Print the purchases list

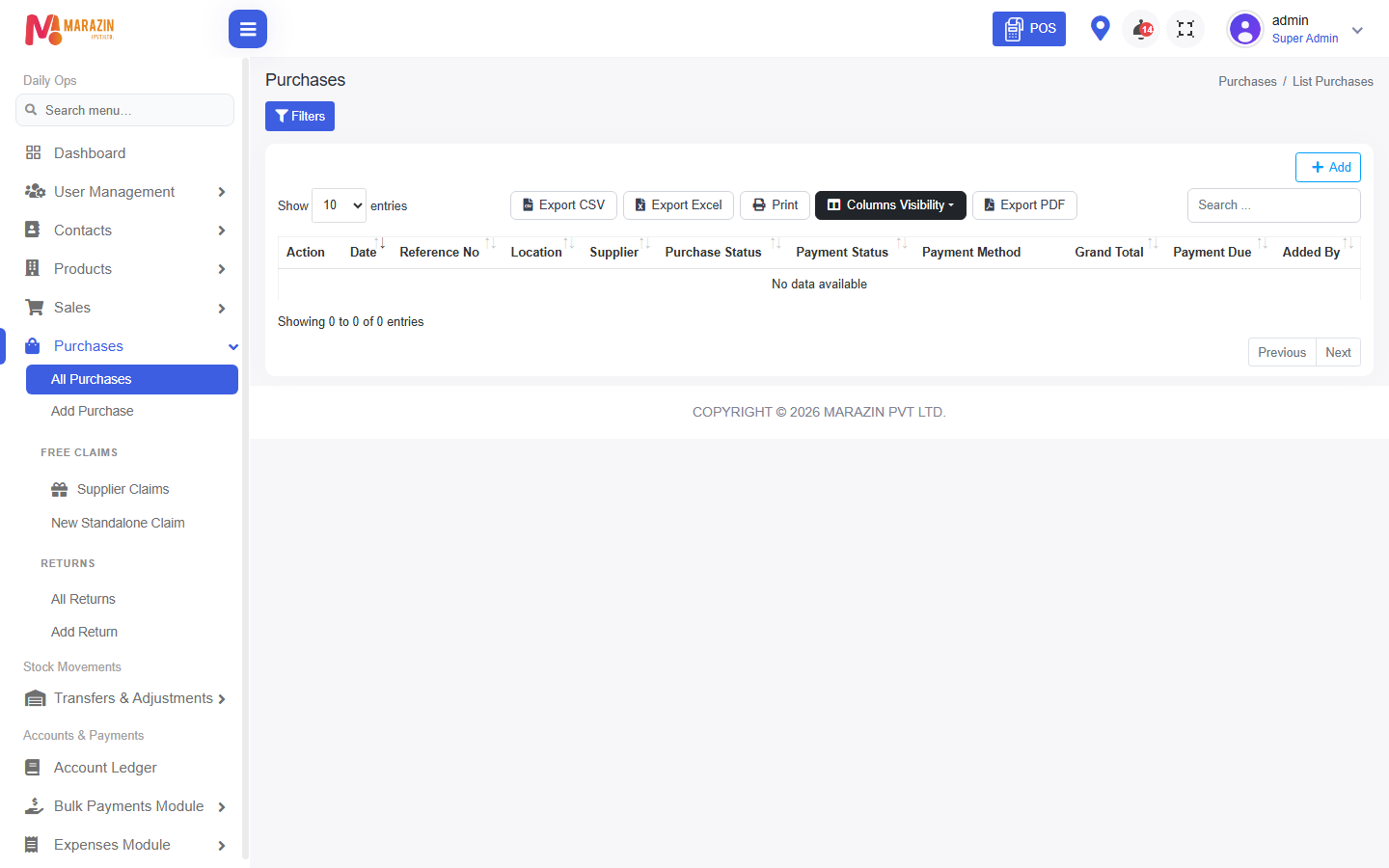click(x=775, y=205)
